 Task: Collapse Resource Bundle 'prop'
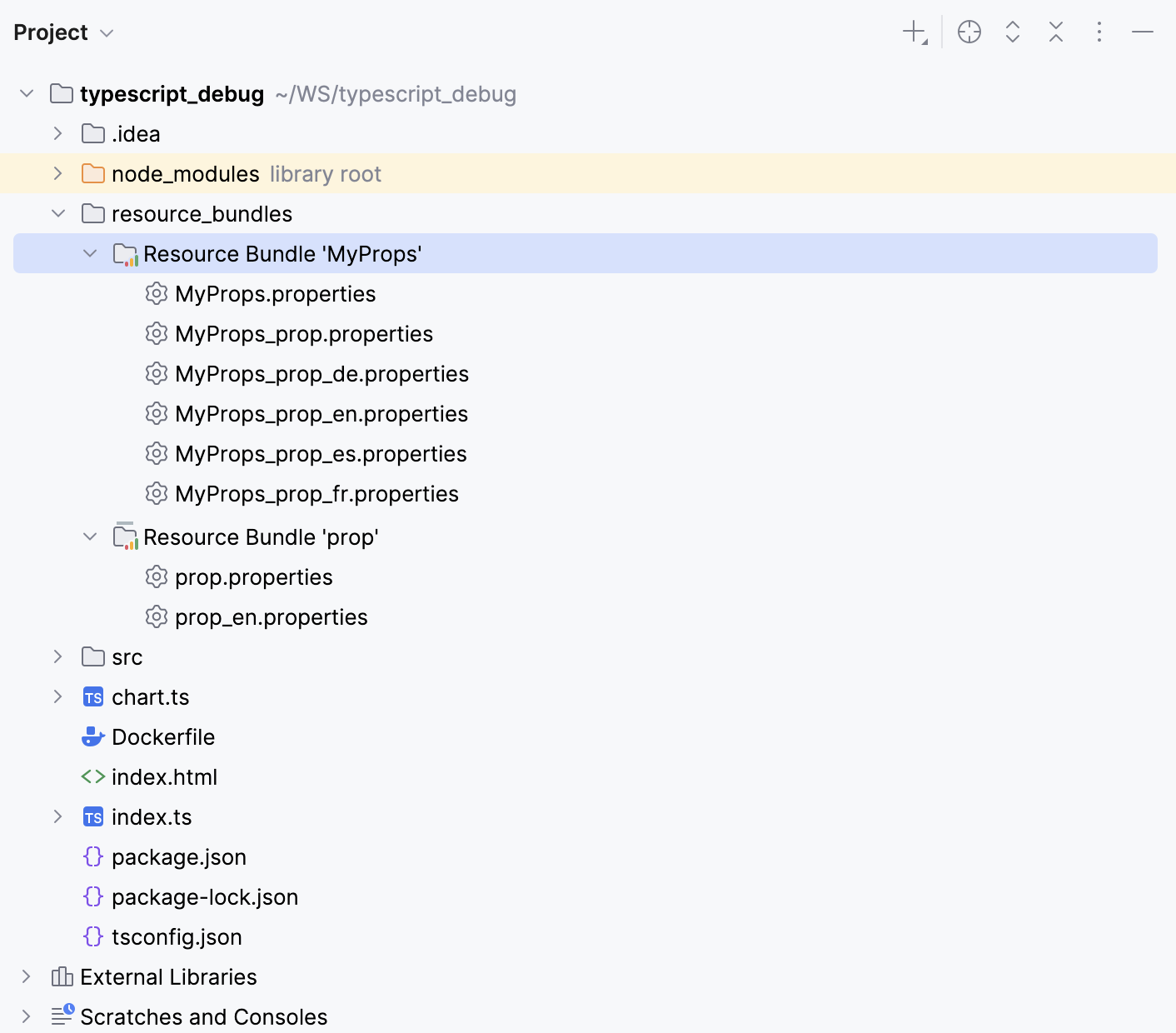[90, 536]
